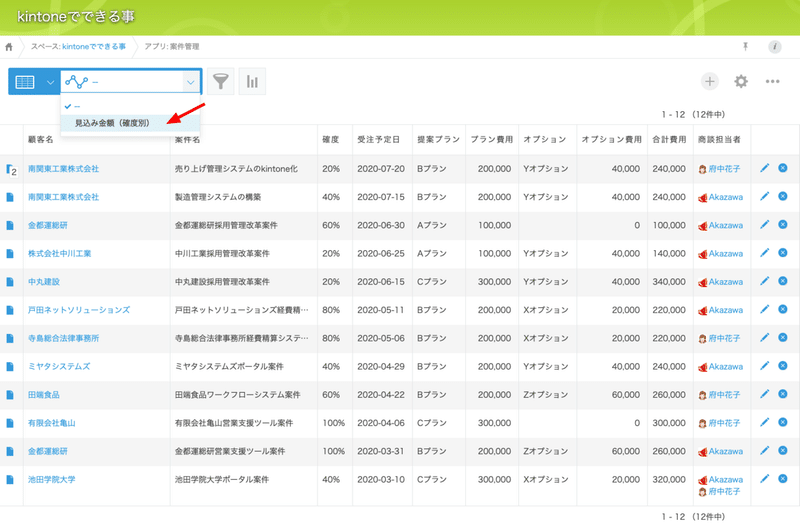This screenshot has height=526, width=800.
Task: Open the app info icon
Action: click(x=774, y=47)
